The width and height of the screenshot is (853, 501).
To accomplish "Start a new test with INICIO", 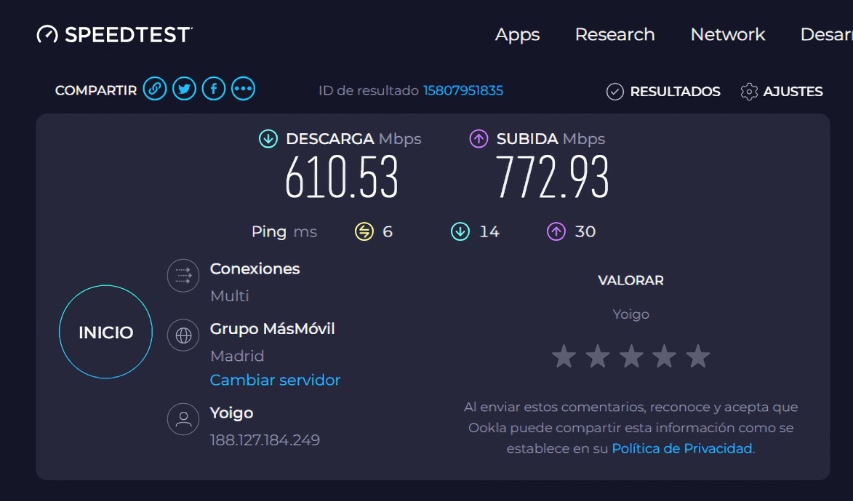I will pyautogui.click(x=106, y=332).
